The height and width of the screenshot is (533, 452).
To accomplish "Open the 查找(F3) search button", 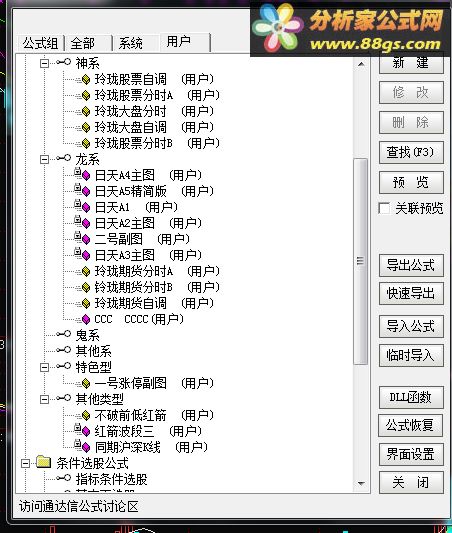I will pyautogui.click(x=411, y=153).
